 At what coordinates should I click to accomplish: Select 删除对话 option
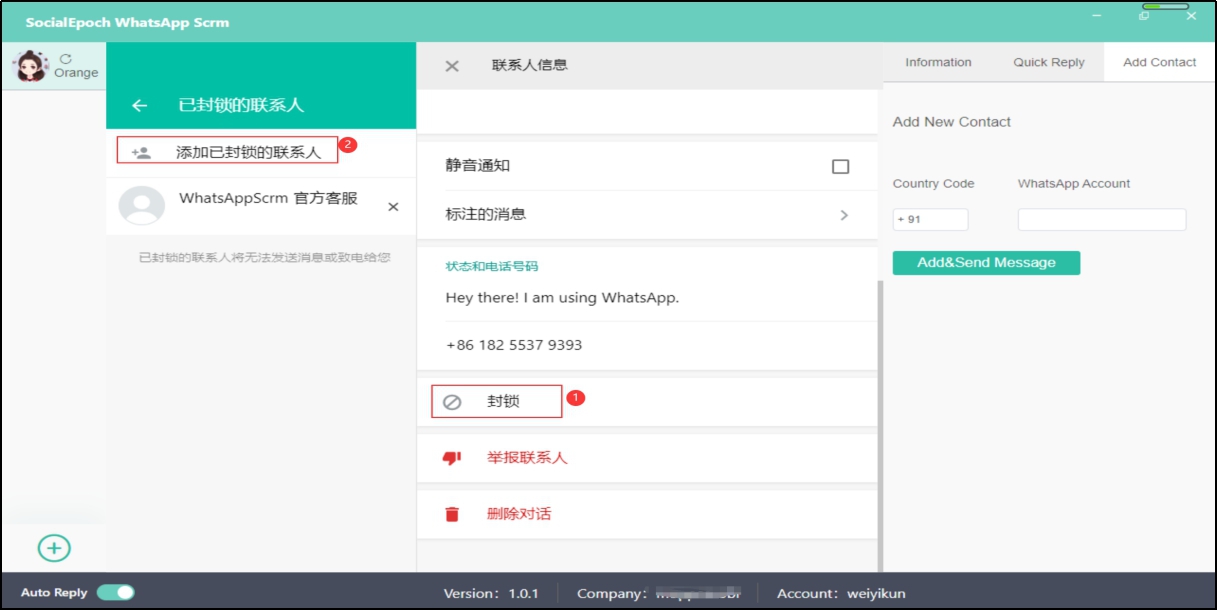tap(519, 513)
